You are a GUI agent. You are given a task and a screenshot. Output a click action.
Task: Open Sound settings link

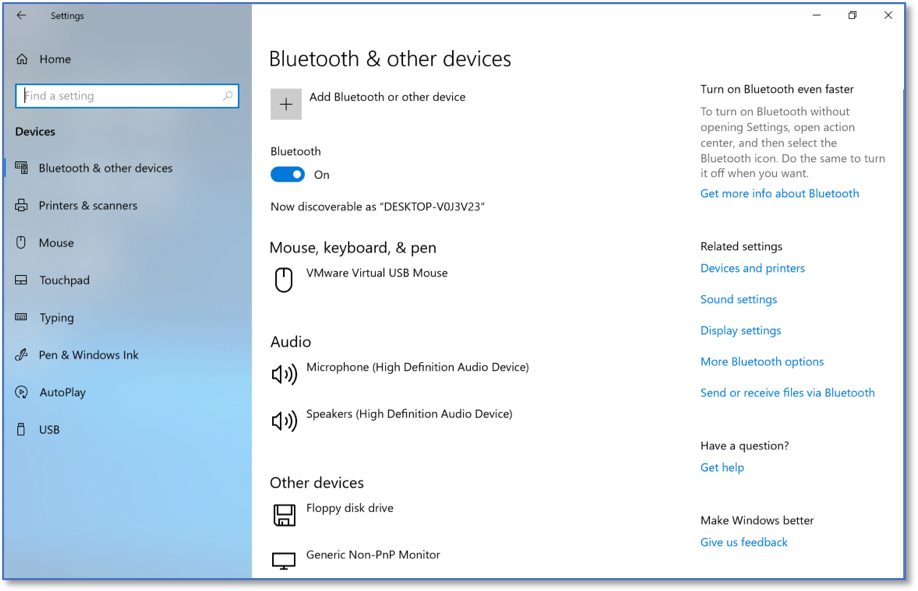tap(738, 299)
